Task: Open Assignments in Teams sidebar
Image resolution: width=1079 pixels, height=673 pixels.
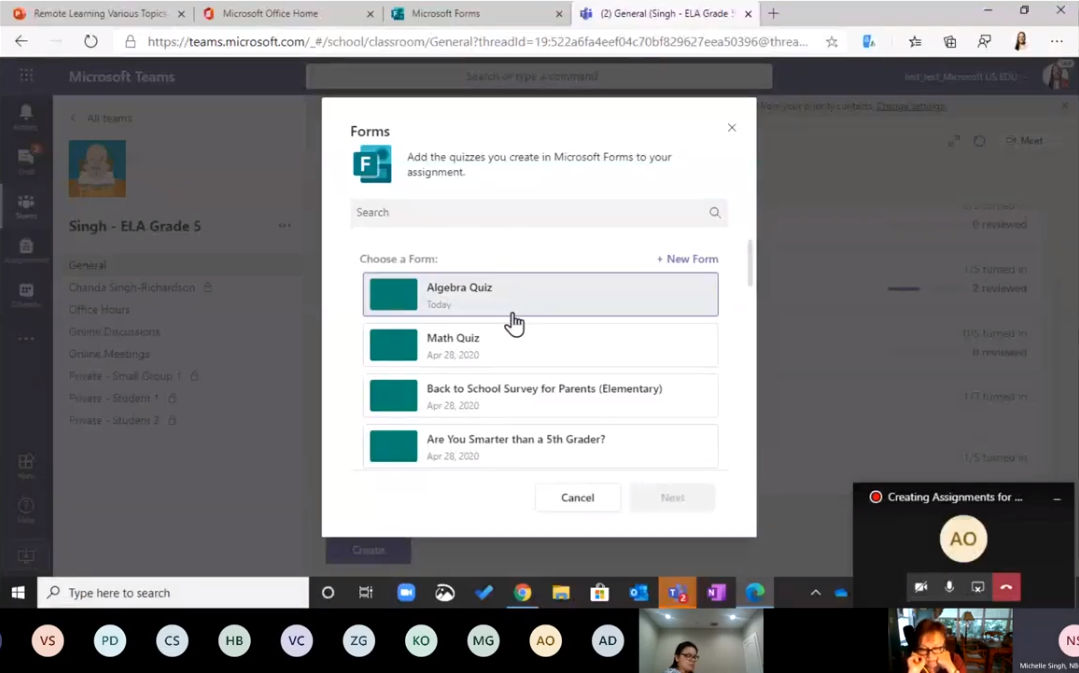Action: (25, 250)
